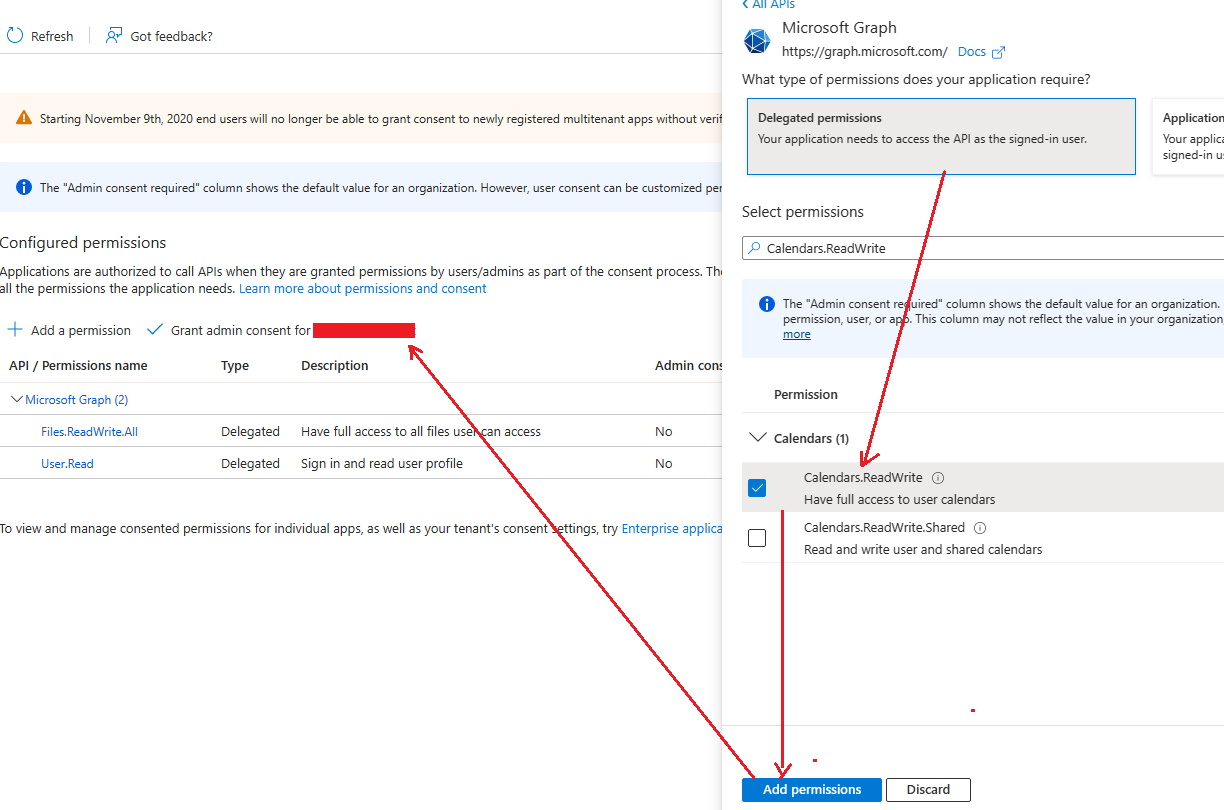This screenshot has width=1224, height=810.
Task: Click 'Read and write user and shared calendars' text
Action: [923, 550]
